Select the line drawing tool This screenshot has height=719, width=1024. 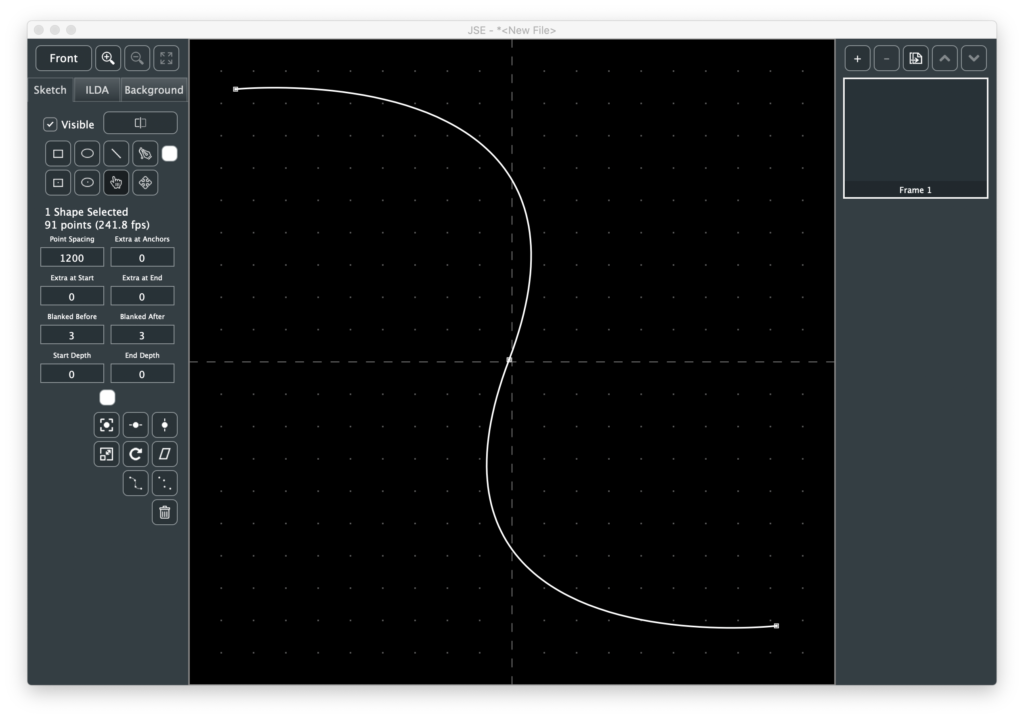tap(116, 154)
